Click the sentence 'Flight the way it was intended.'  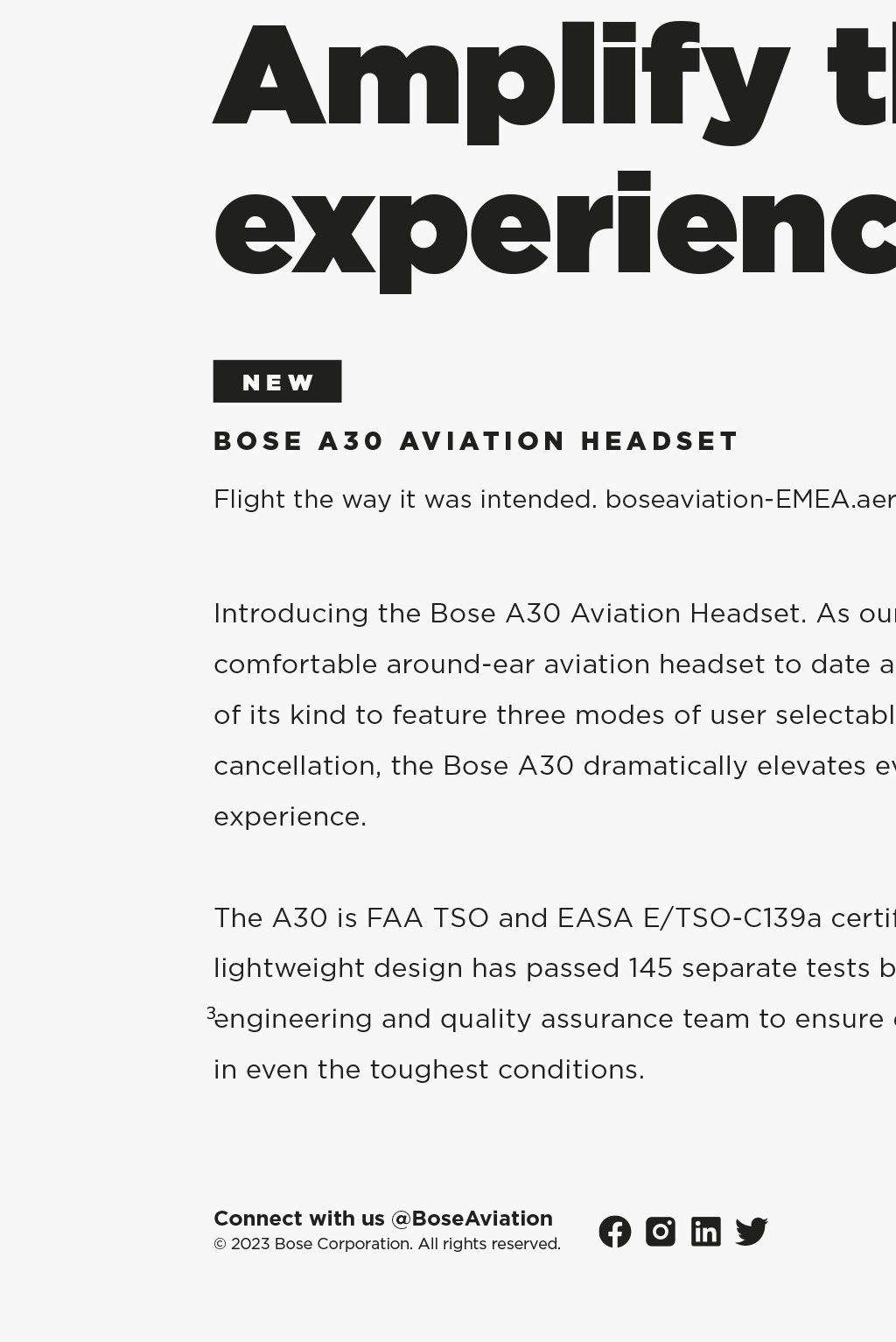(405, 499)
